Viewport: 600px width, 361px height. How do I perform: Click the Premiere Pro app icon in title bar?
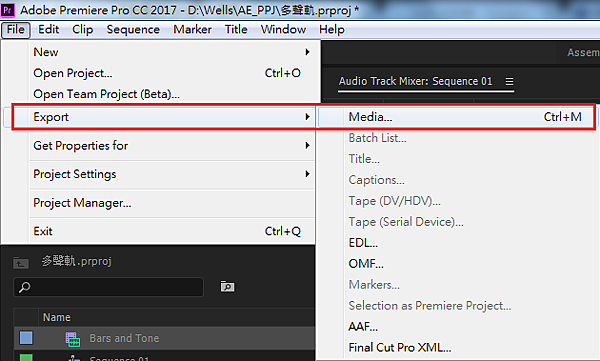(7, 9)
